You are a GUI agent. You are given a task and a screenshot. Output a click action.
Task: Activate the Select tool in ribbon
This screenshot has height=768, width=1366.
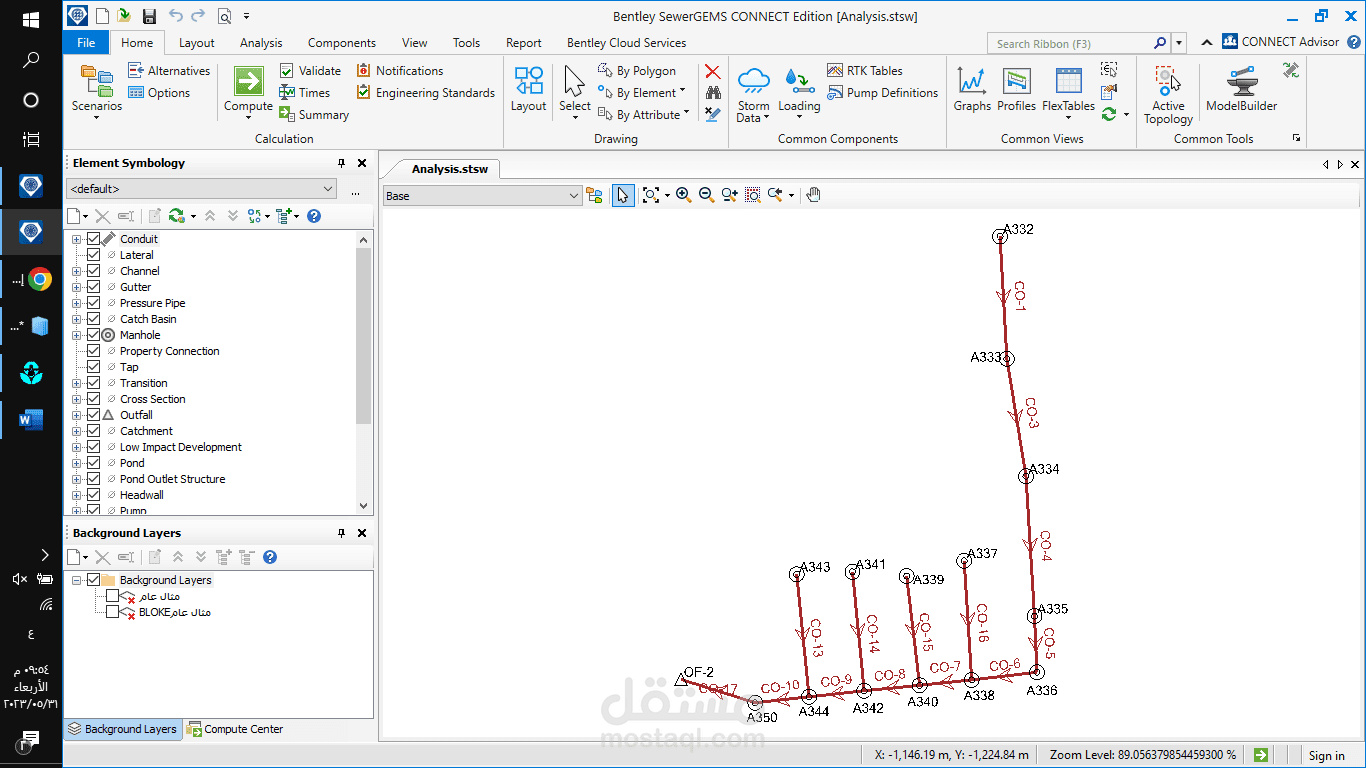pyautogui.click(x=574, y=90)
